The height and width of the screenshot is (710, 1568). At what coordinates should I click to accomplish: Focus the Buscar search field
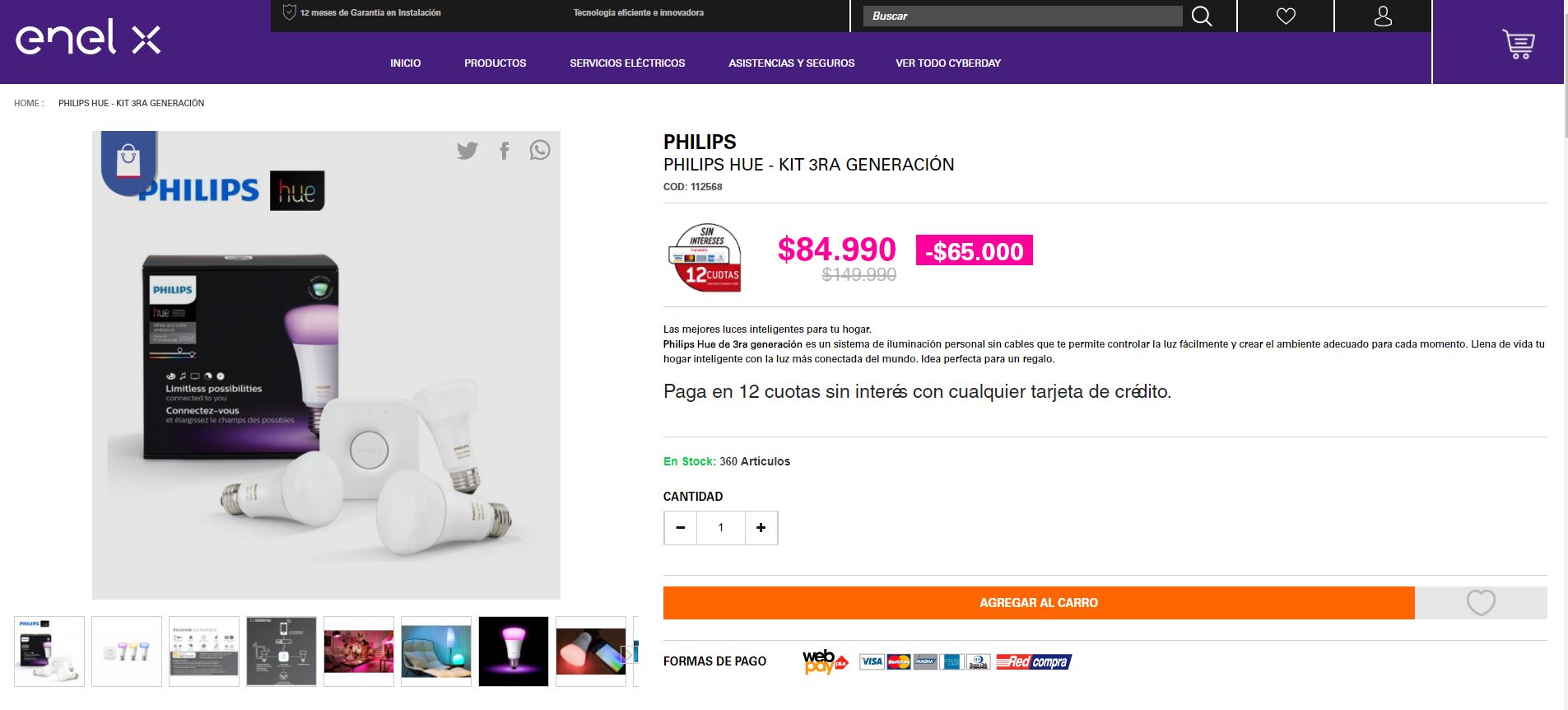point(1021,16)
